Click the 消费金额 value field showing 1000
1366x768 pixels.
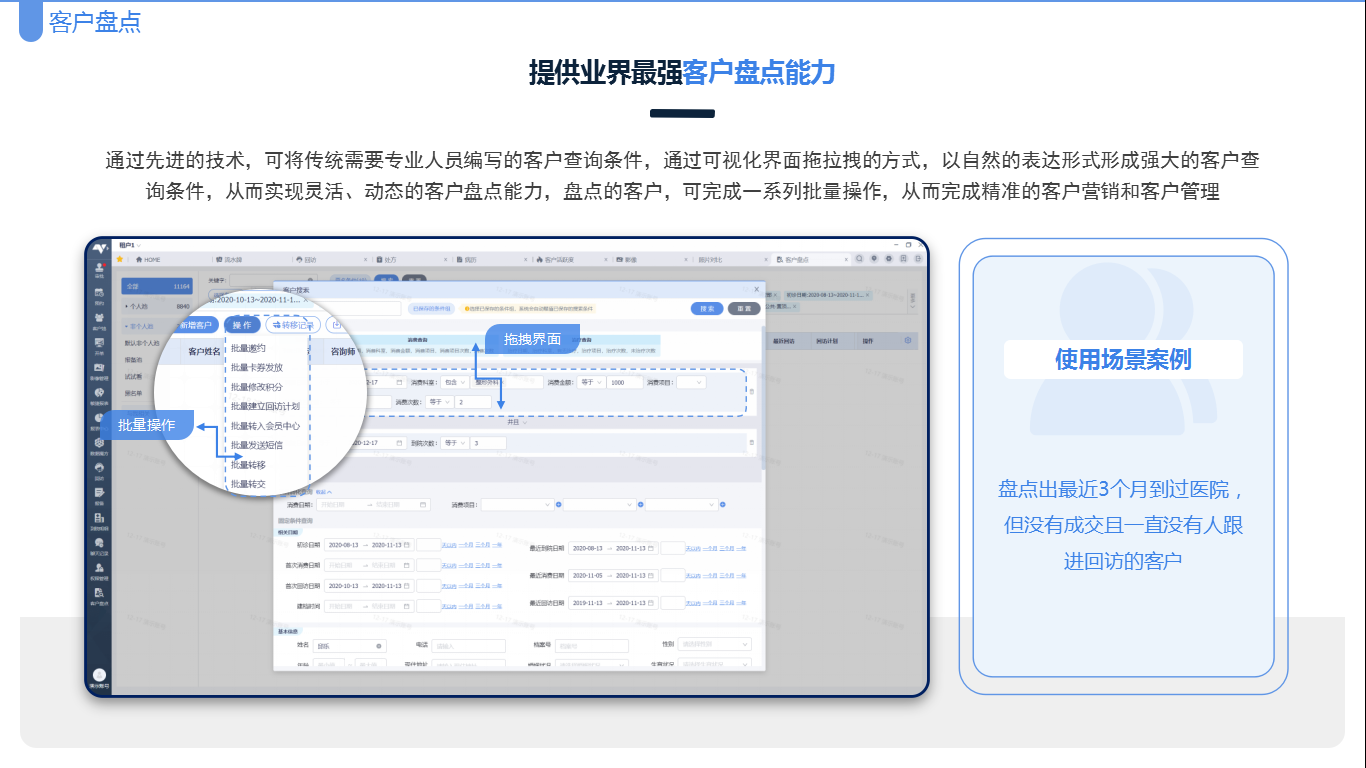625,382
